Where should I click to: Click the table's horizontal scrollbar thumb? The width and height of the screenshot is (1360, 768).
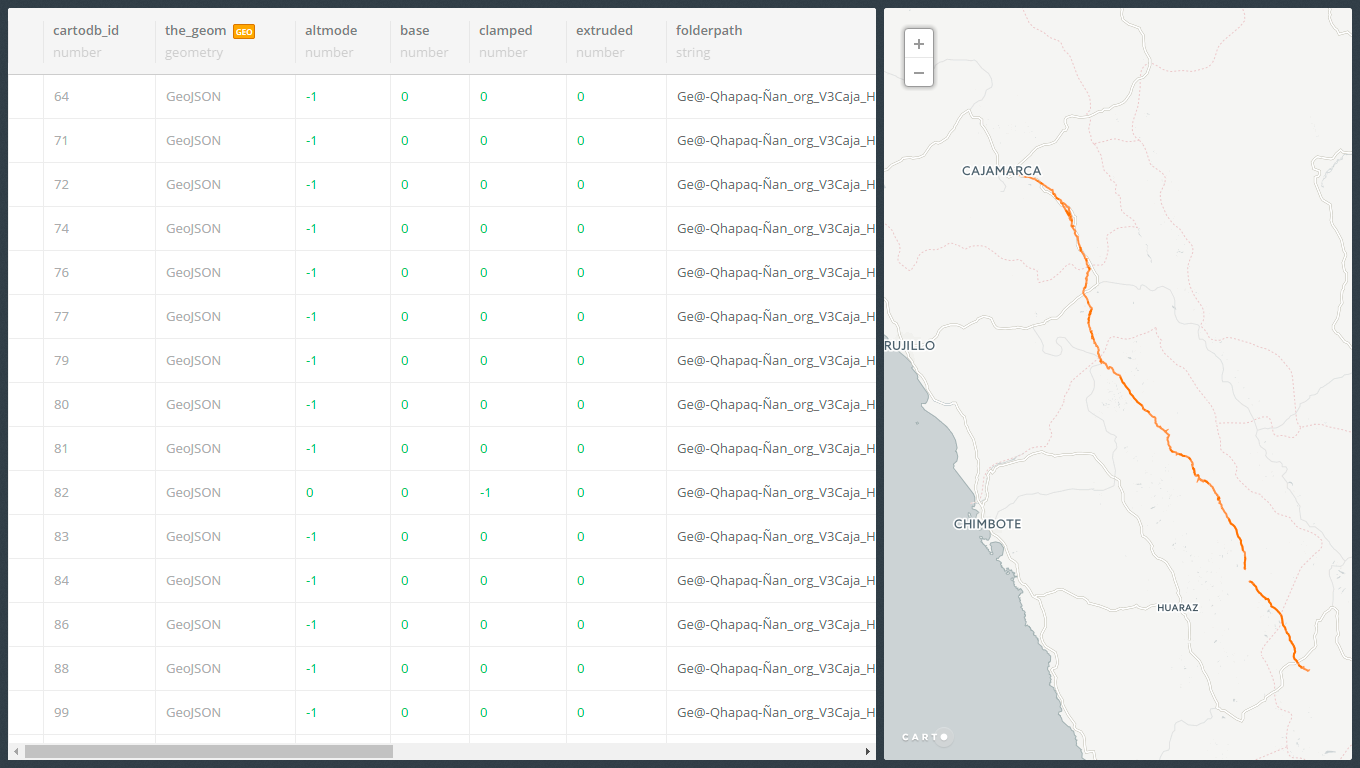point(209,751)
